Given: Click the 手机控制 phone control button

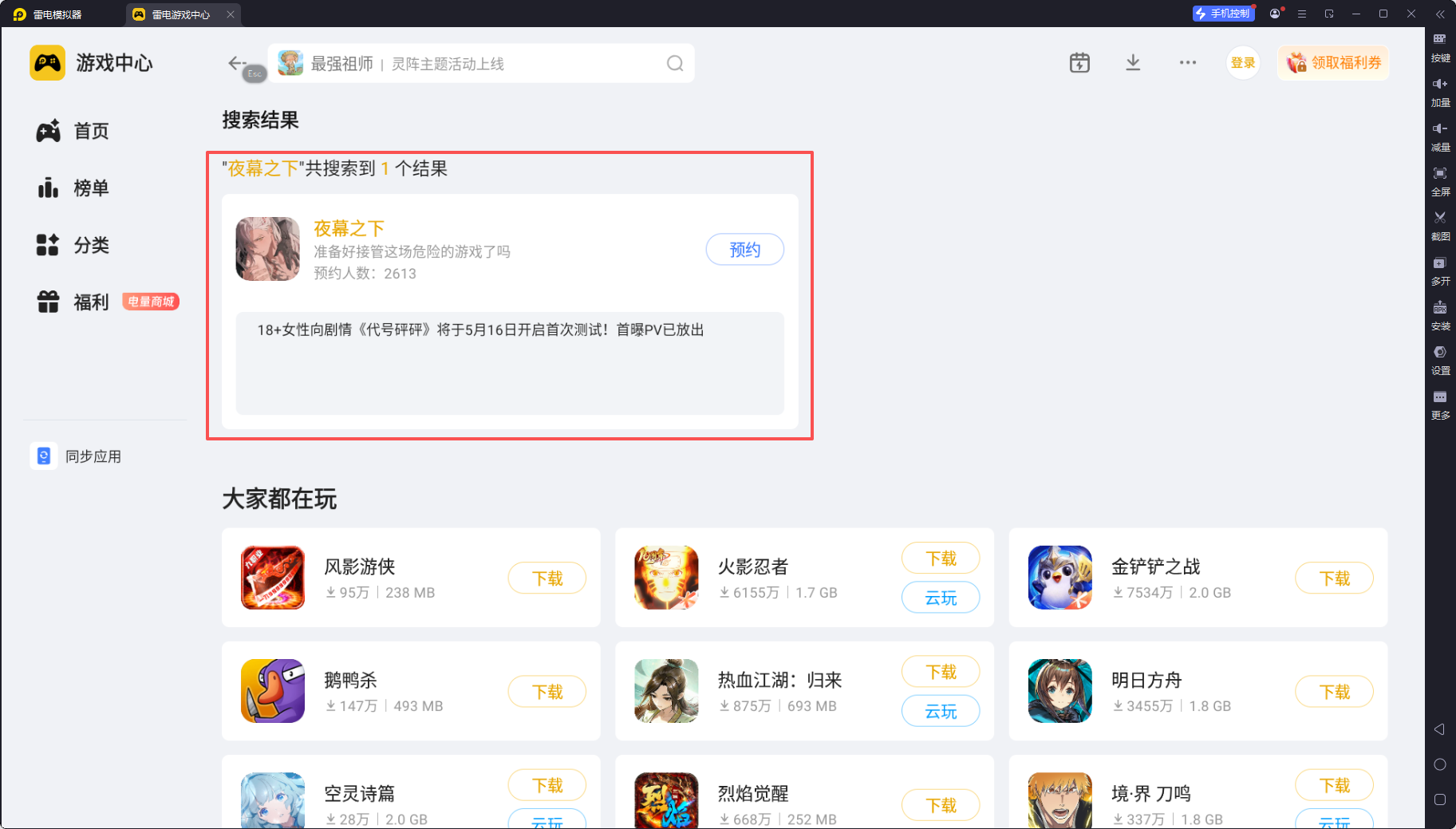Looking at the screenshot, I should (1223, 14).
